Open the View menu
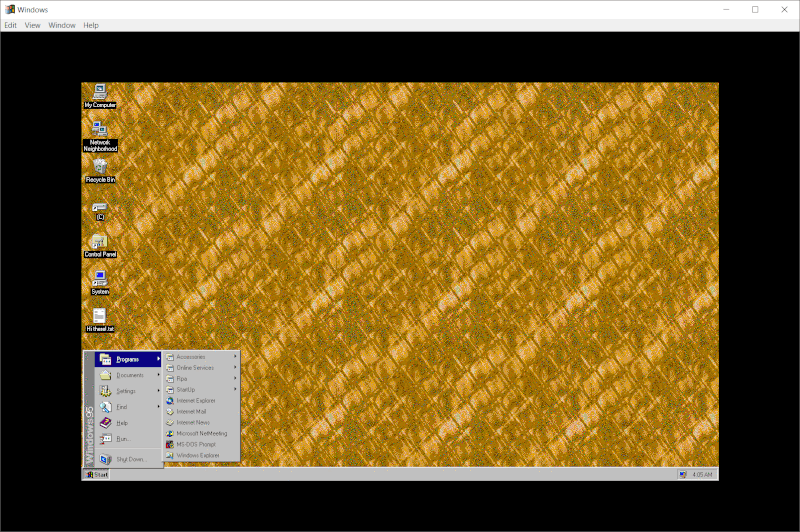 (32, 25)
